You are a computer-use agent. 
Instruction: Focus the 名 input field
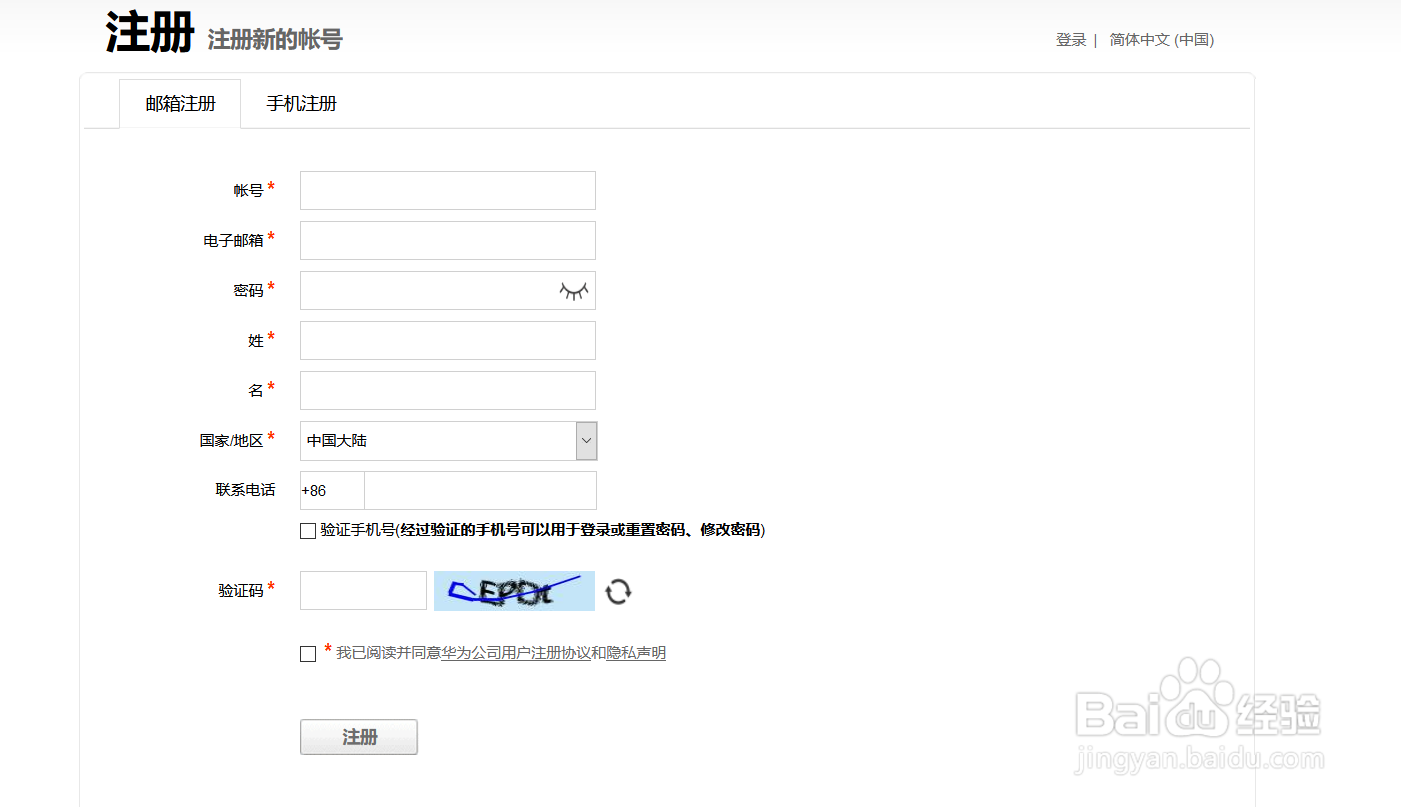[x=448, y=390]
